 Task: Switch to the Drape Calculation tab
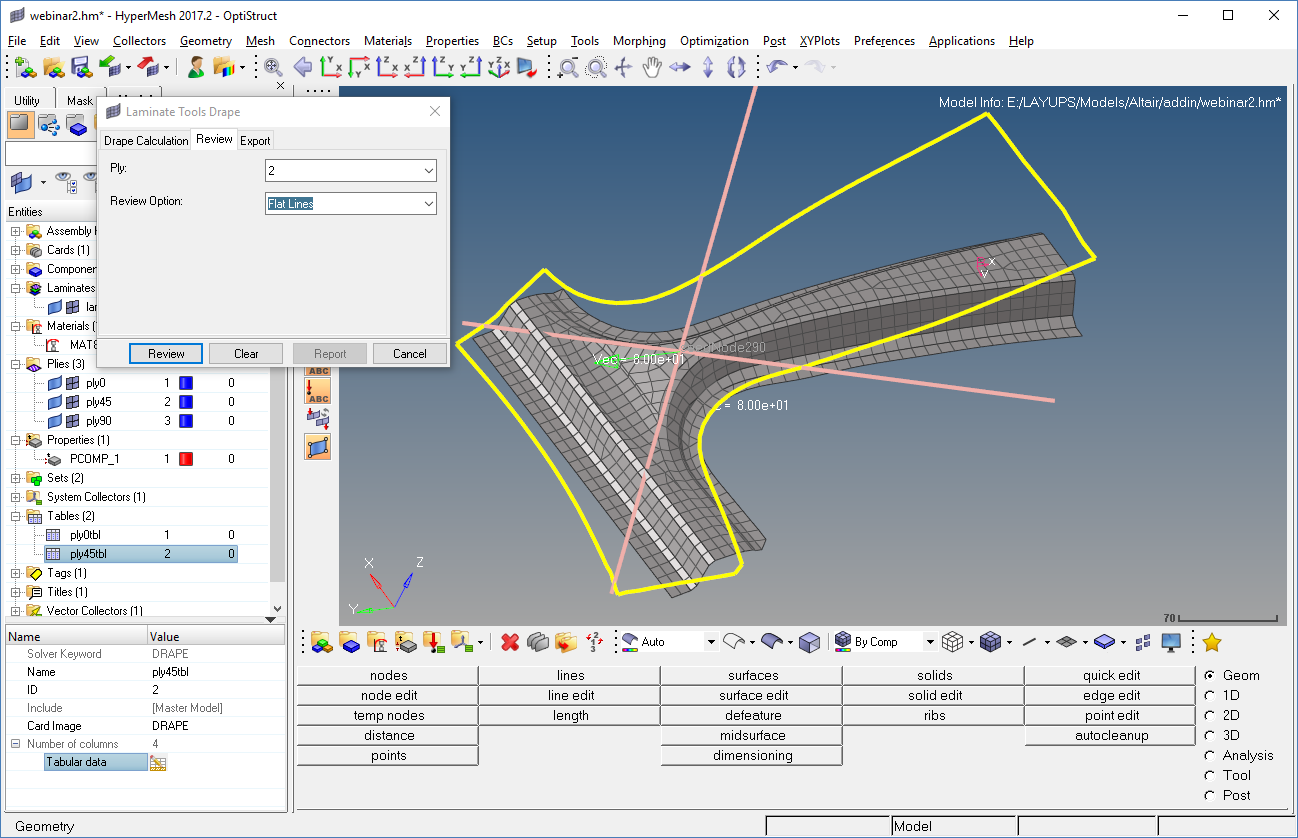click(x=146, y=141)
